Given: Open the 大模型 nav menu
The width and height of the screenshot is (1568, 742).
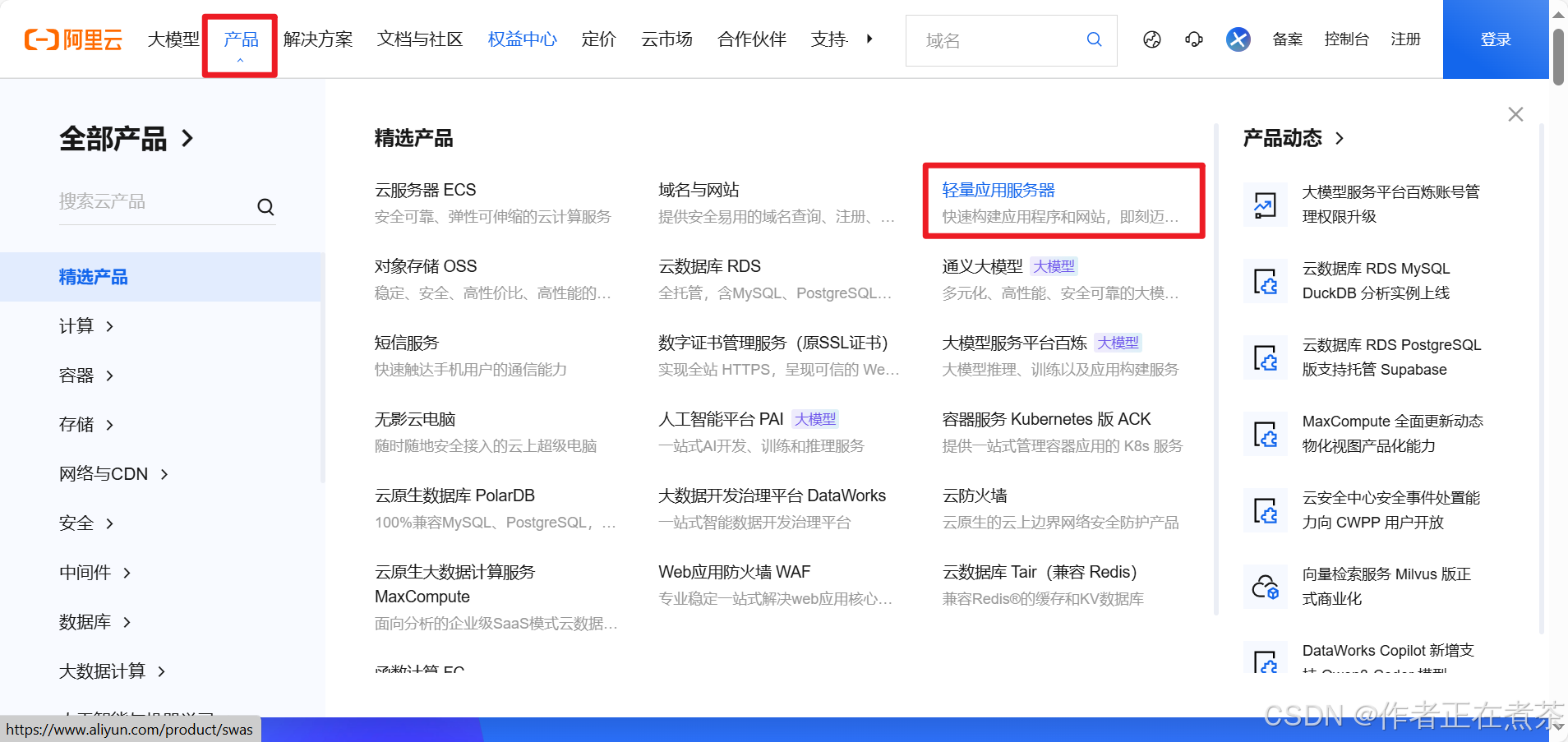Looking at the screenshot, I should pyautogui.click(x=173, y=39).
